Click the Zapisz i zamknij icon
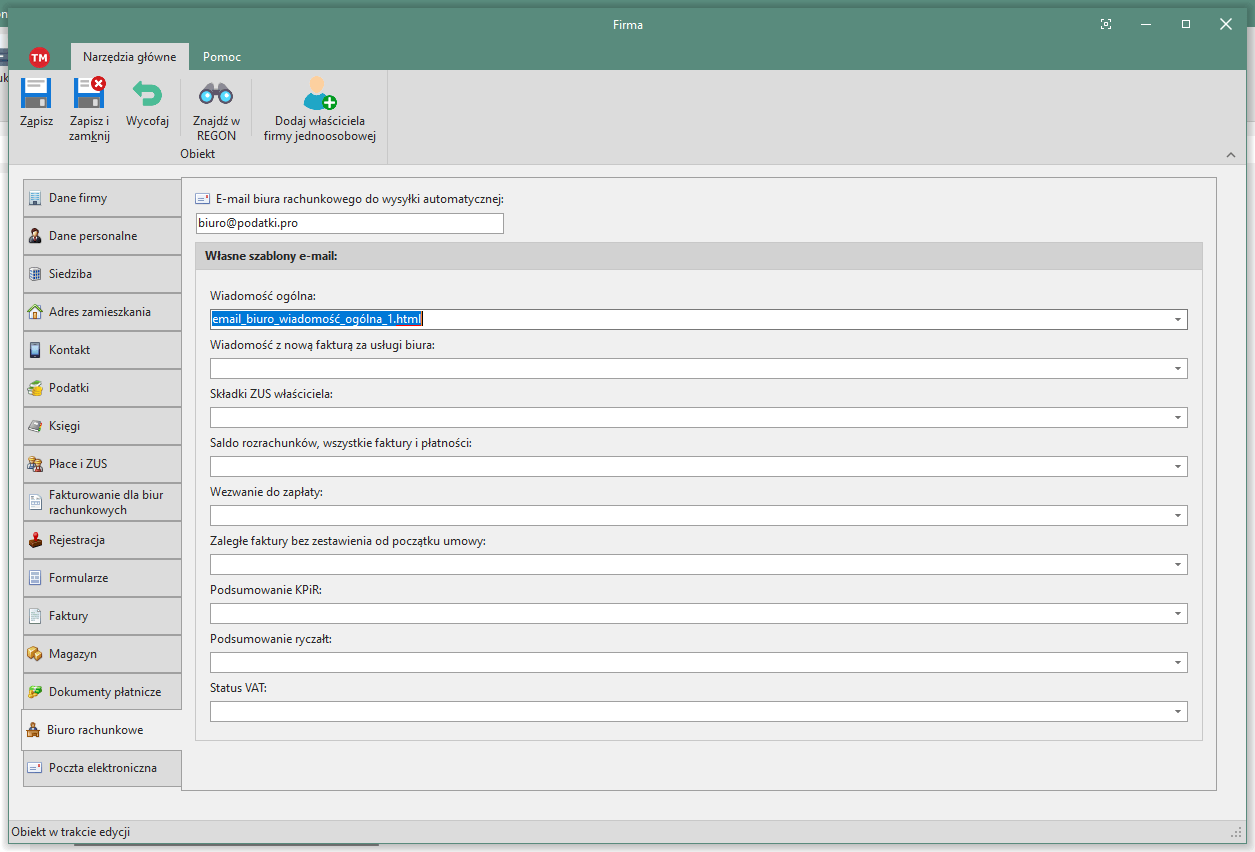Viewport: 1255px width, 852px height. 89,95
